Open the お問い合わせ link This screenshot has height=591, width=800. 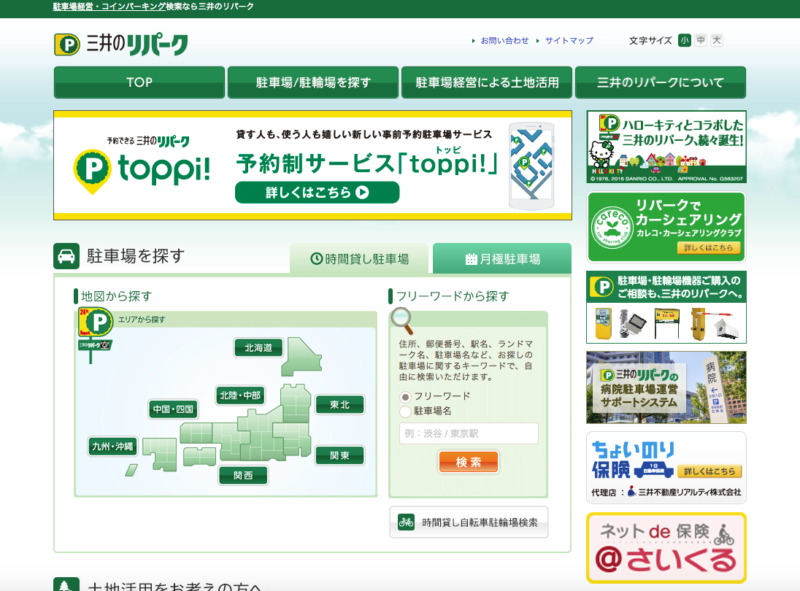tap(504, 41)
